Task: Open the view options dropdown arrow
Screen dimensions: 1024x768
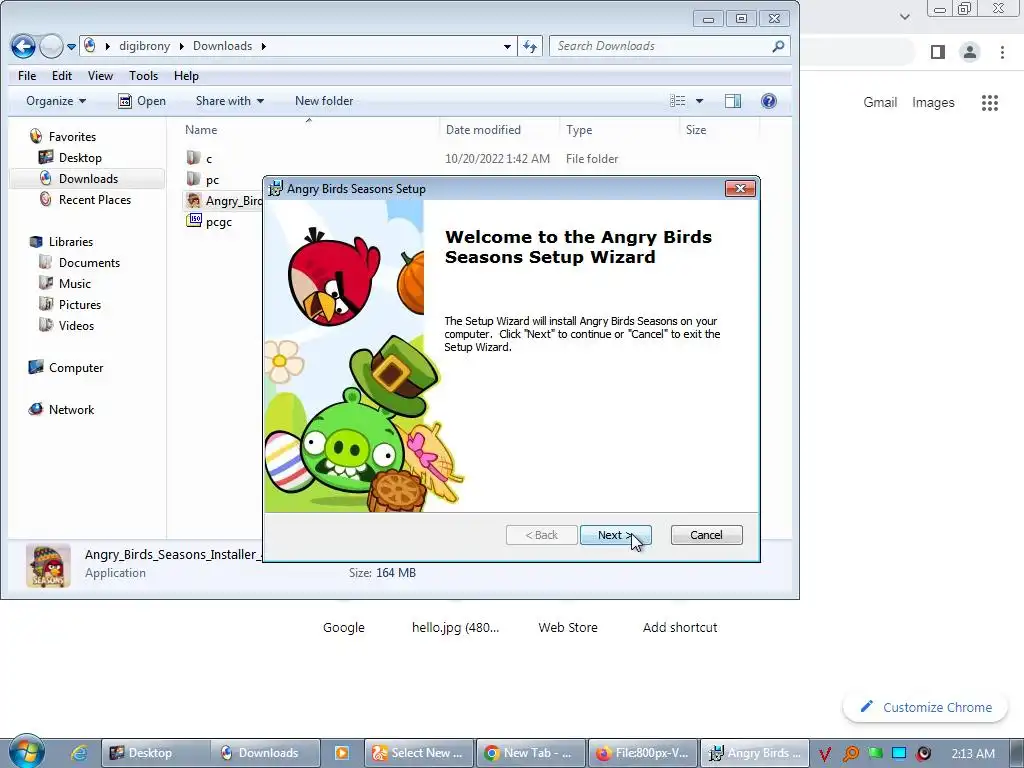Action: [699, 101]
